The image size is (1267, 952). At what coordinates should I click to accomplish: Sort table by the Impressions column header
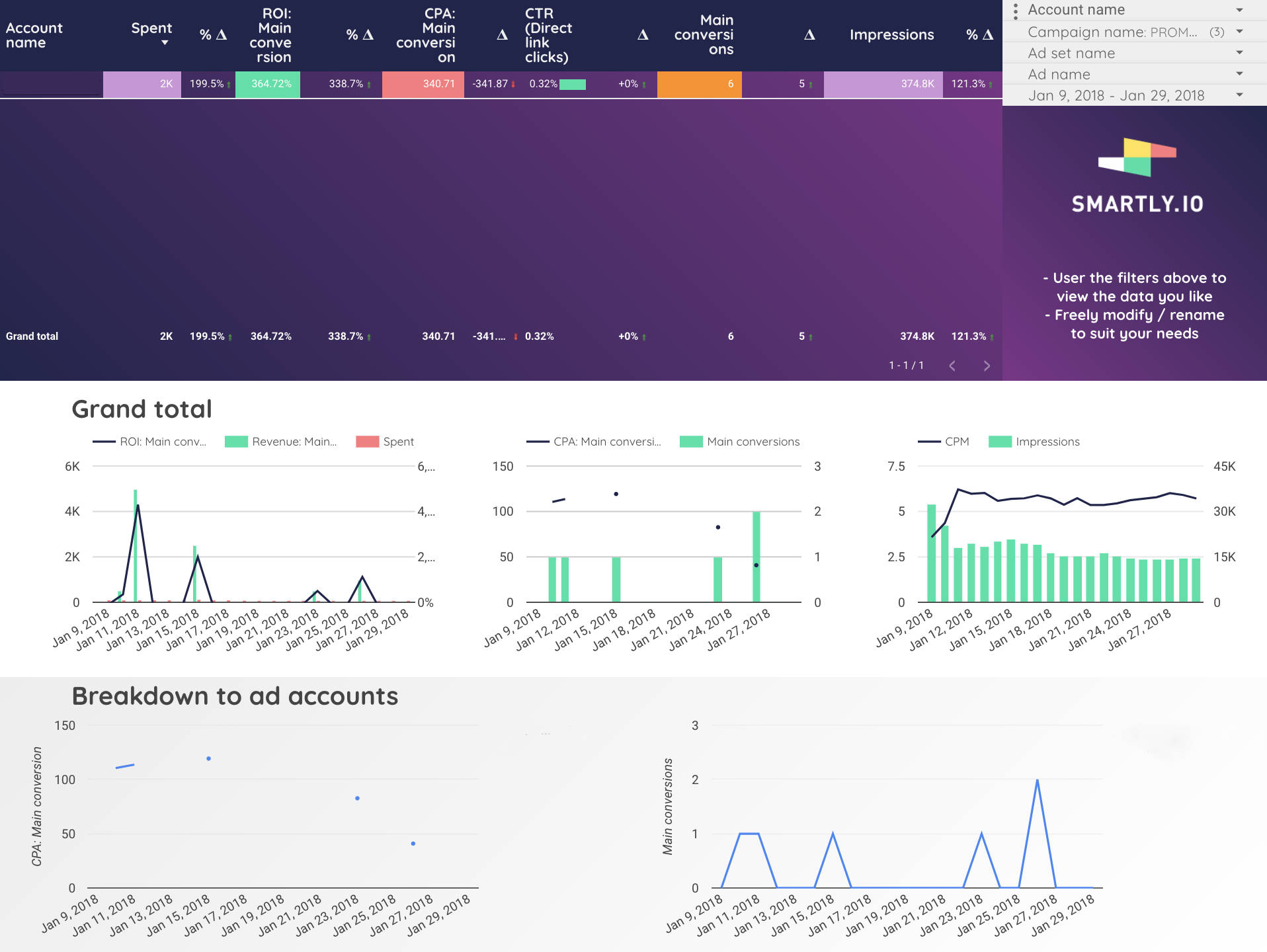point(891,34)
